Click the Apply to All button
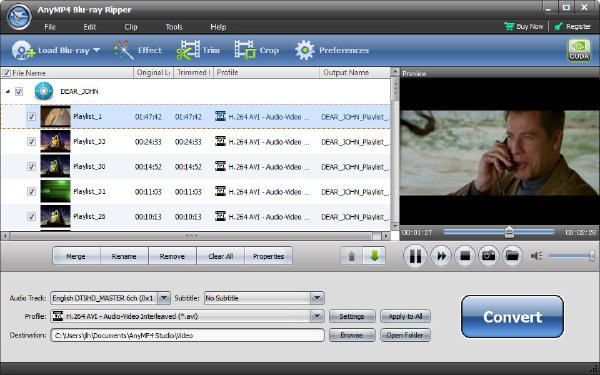The image size is (600, 375). coord(405,316)
